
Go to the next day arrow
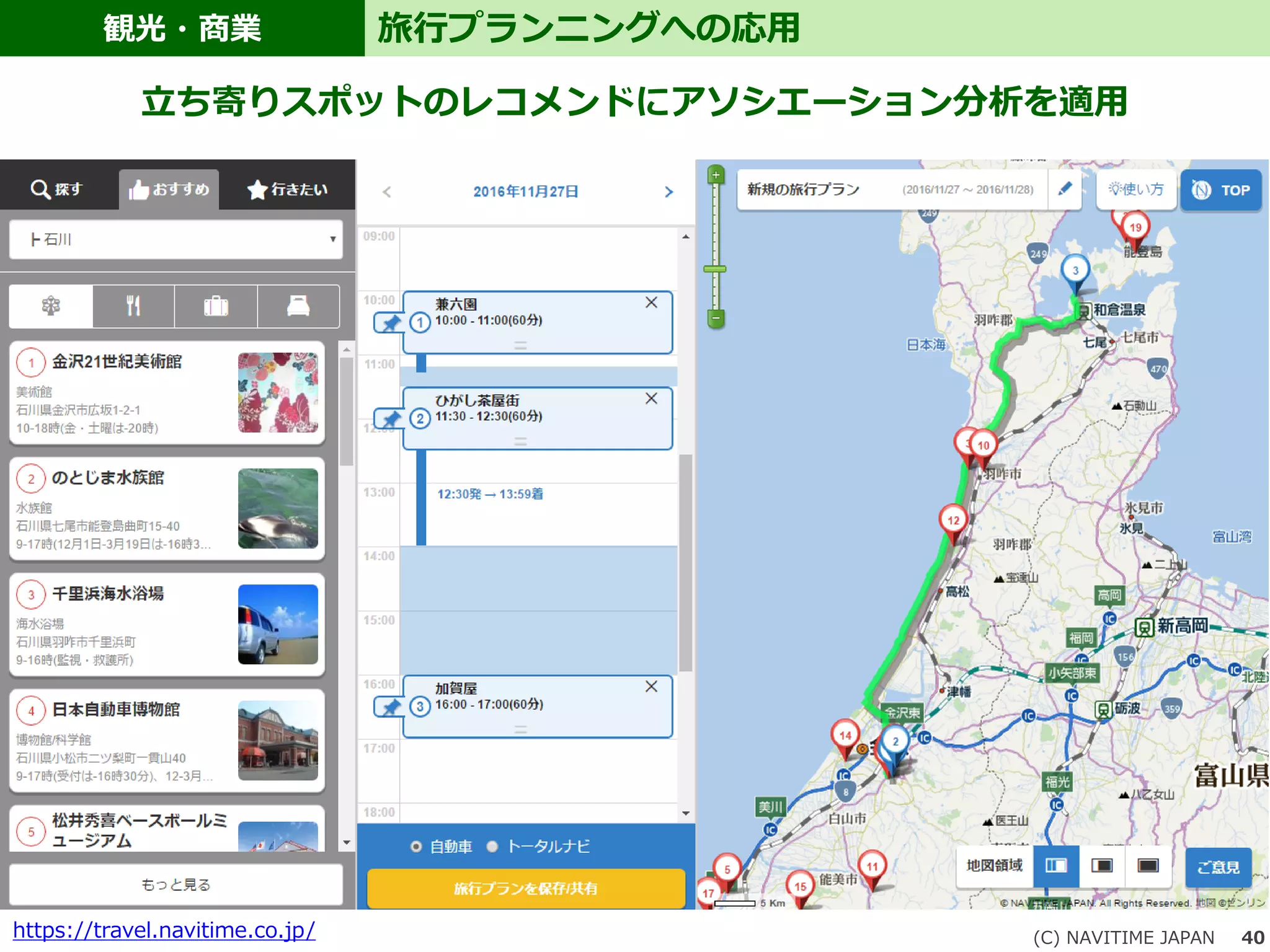[668, 192]
